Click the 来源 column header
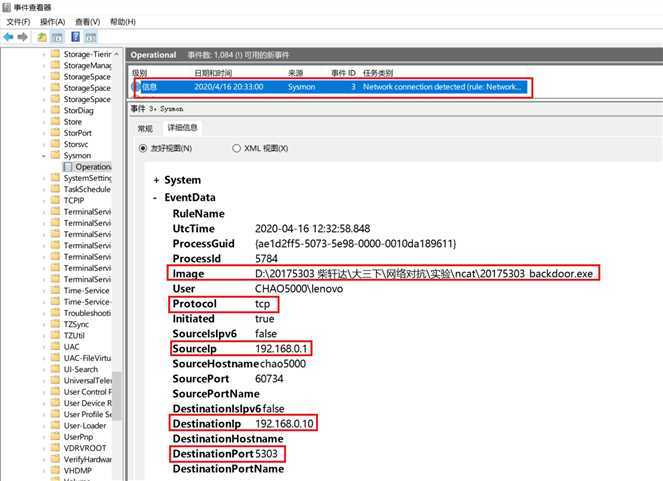 click(296, 73)
